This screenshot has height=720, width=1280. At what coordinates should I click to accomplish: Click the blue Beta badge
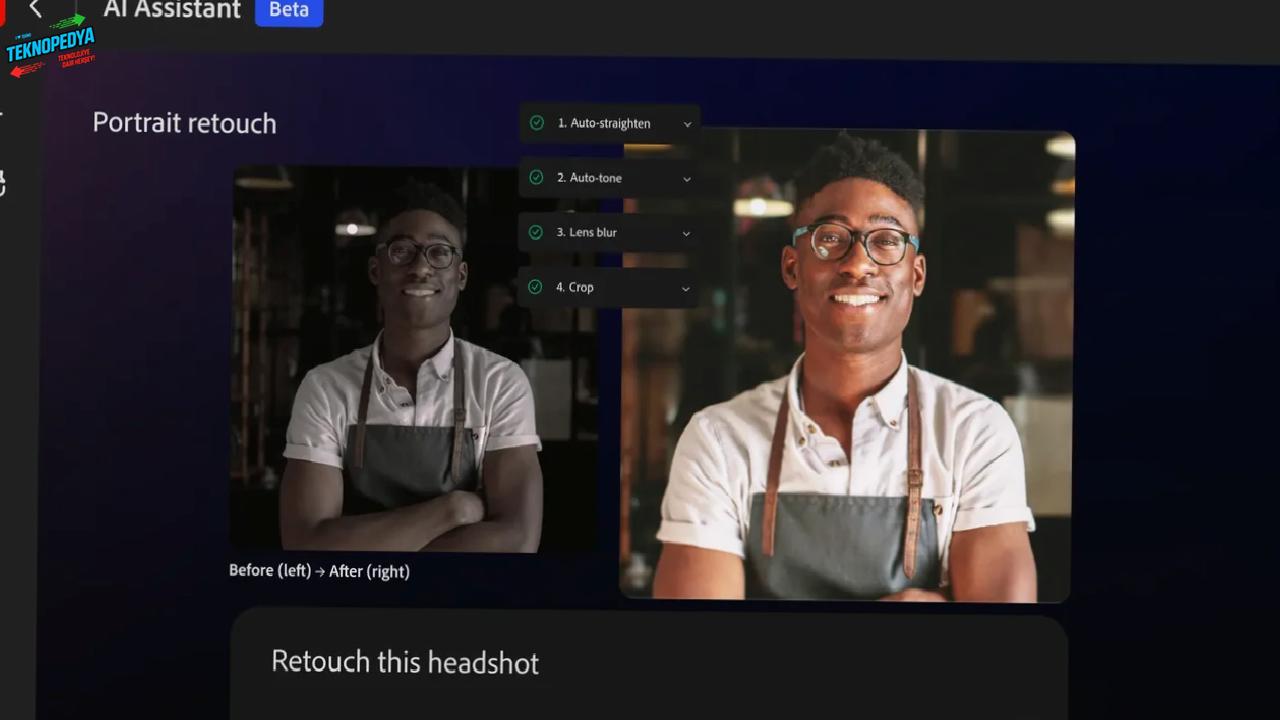pyautogui.click(x=288, y=10)
